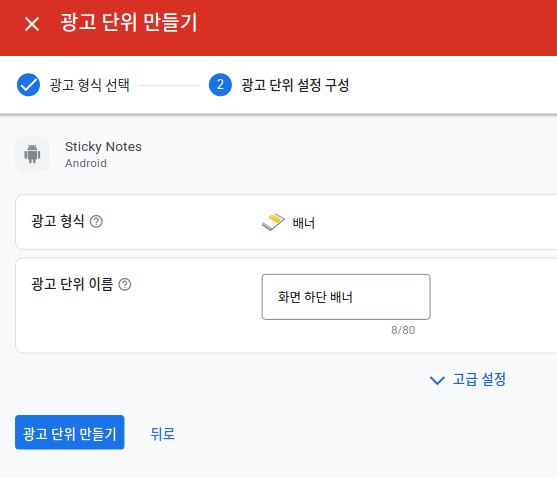
Task: Click the Sticky Notes app name
Action: 103,147
